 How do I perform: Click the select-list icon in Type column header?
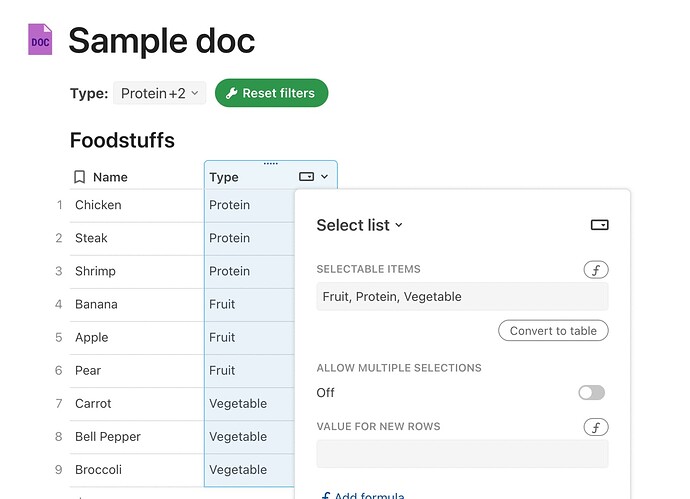(x=307, y=177)
